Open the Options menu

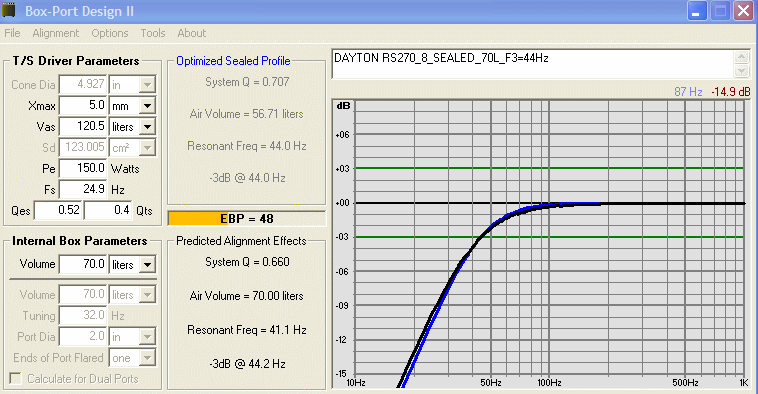click(110, 33)
